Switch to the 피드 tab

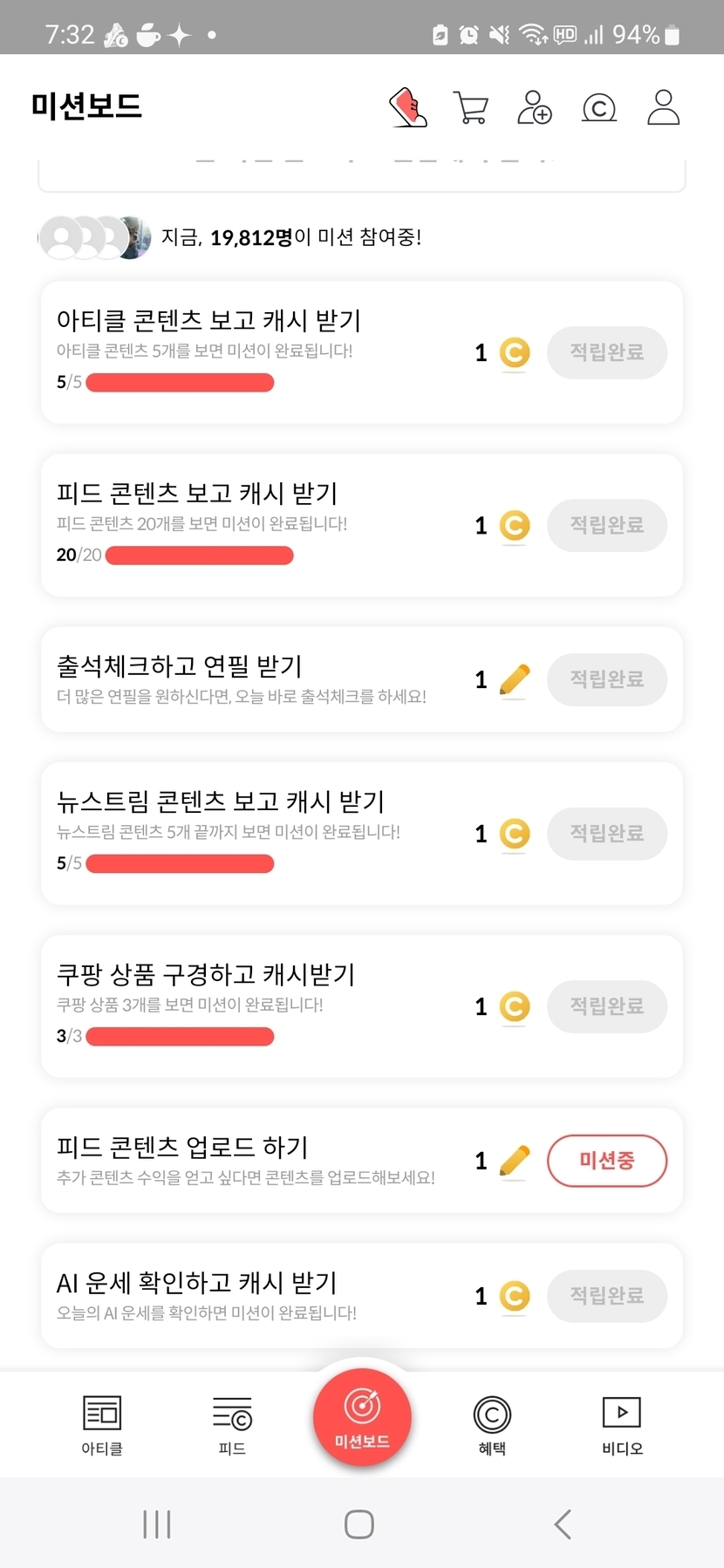[232, 1425]
